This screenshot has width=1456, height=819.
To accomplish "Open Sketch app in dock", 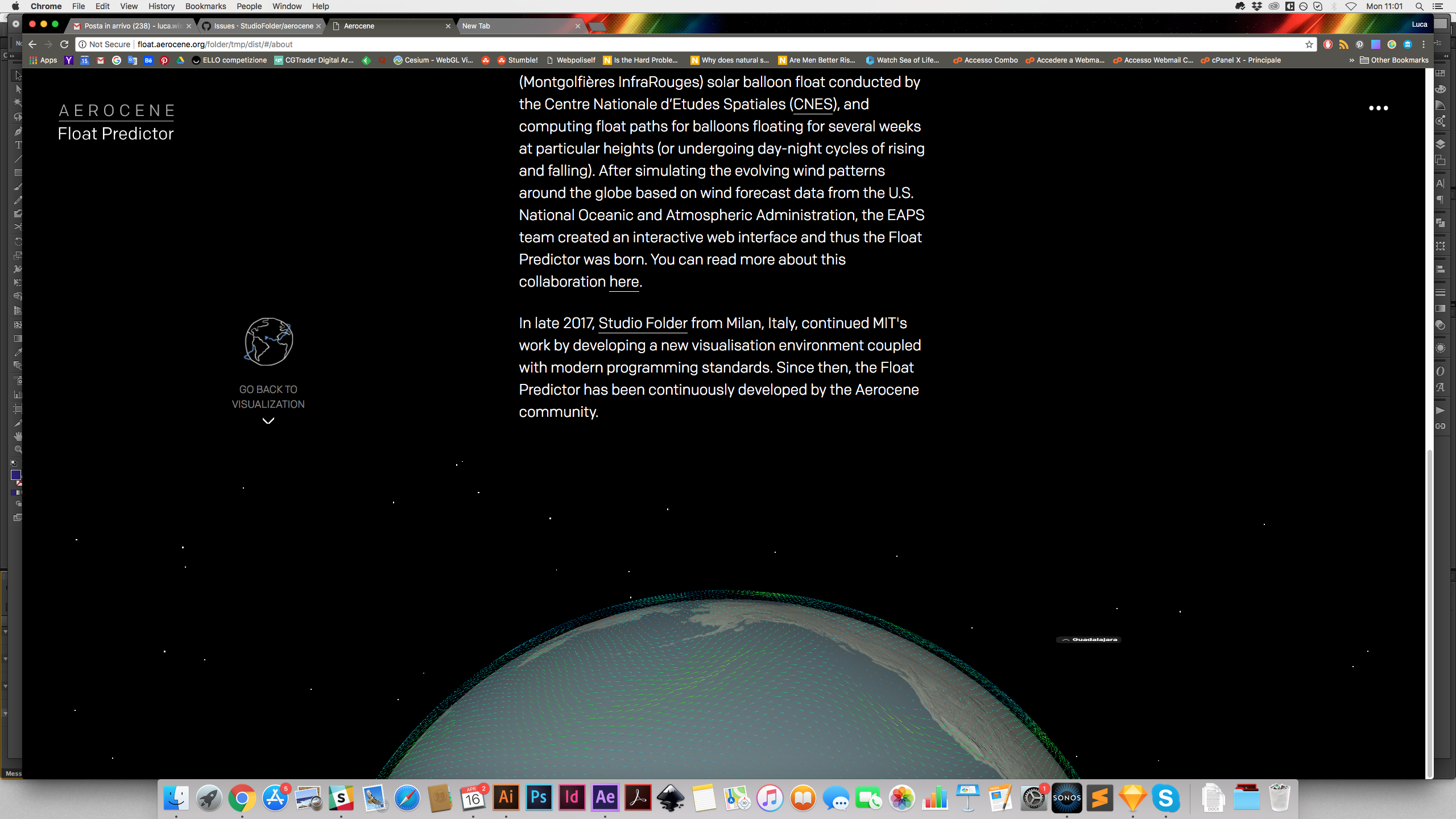I will click(1132, 797).
